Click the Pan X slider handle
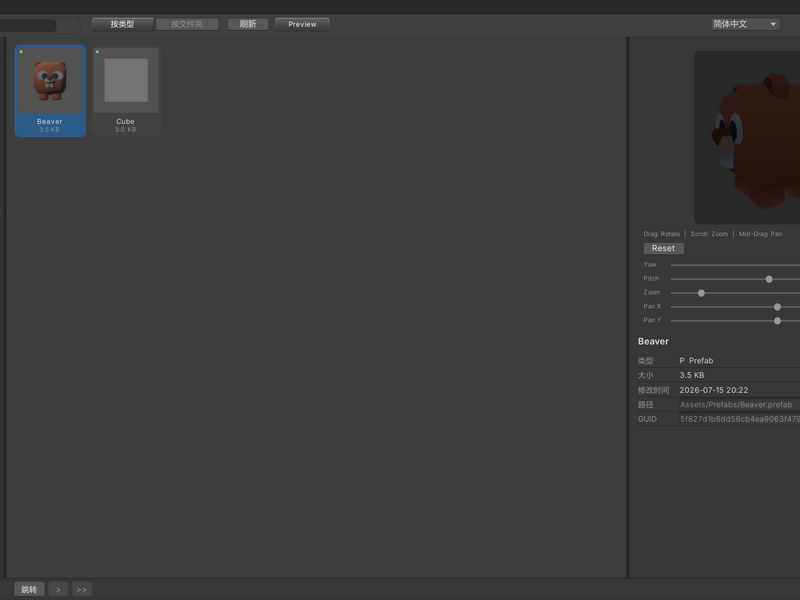Screen dimensions: 800x600 [x=777, y=307]
